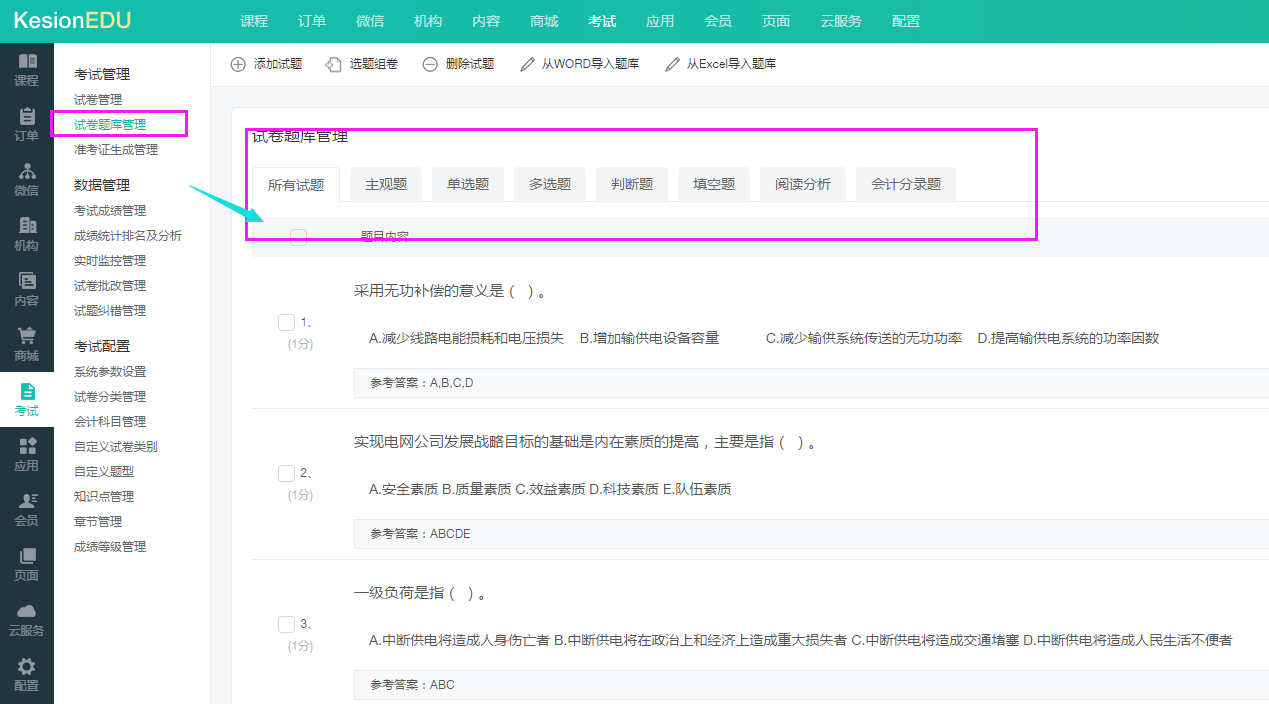Open 试卷管理 link in left panel
This screenshot has width=1269, height=704.
click(98, 100)
